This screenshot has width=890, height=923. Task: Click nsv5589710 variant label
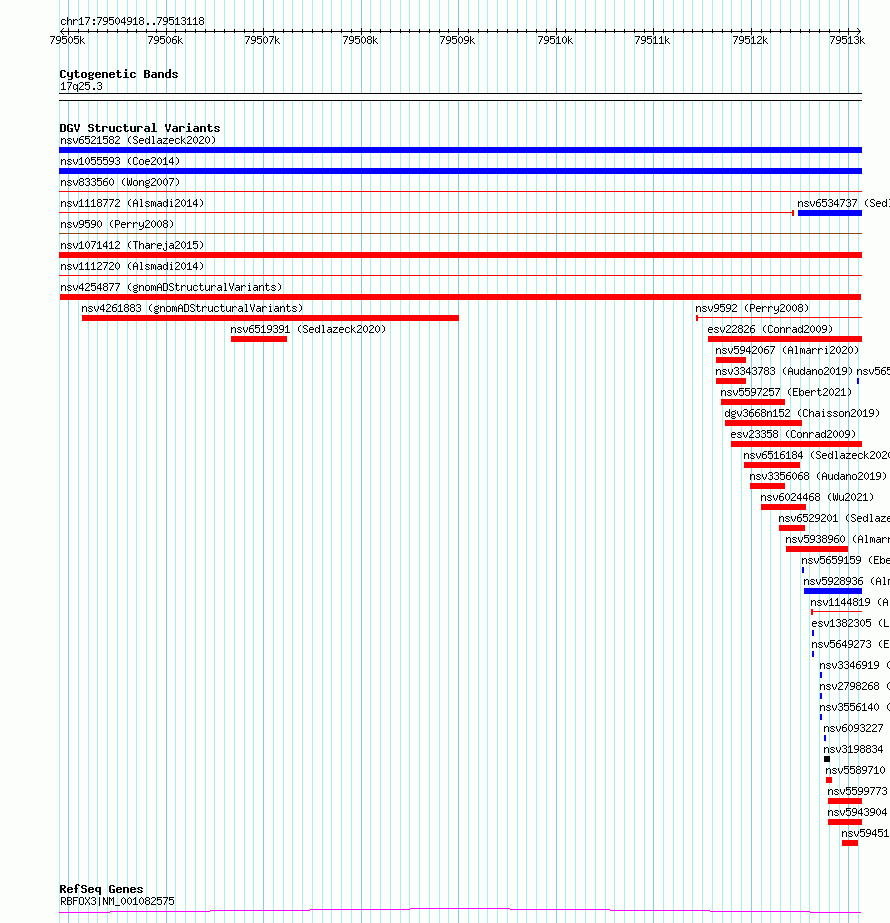pos(855,771)
